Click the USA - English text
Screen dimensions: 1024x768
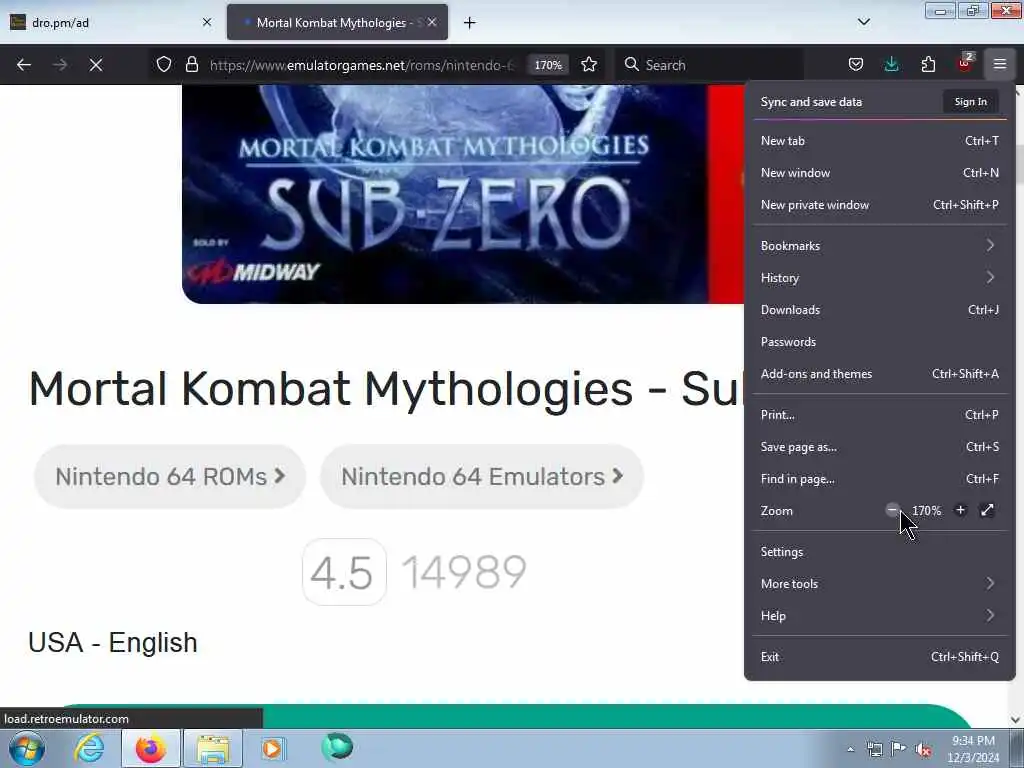pos(113,643)
